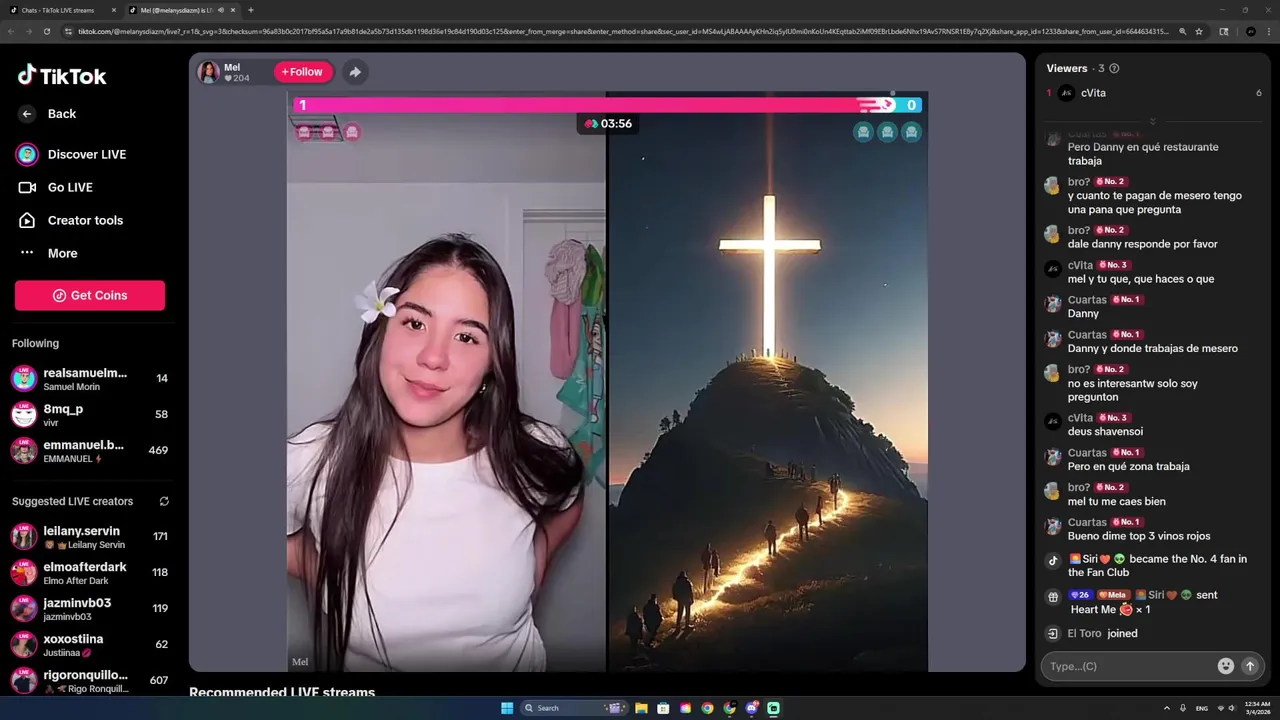Show hidden system tray icons
1280x720 pixels.
coord(1166,708)
